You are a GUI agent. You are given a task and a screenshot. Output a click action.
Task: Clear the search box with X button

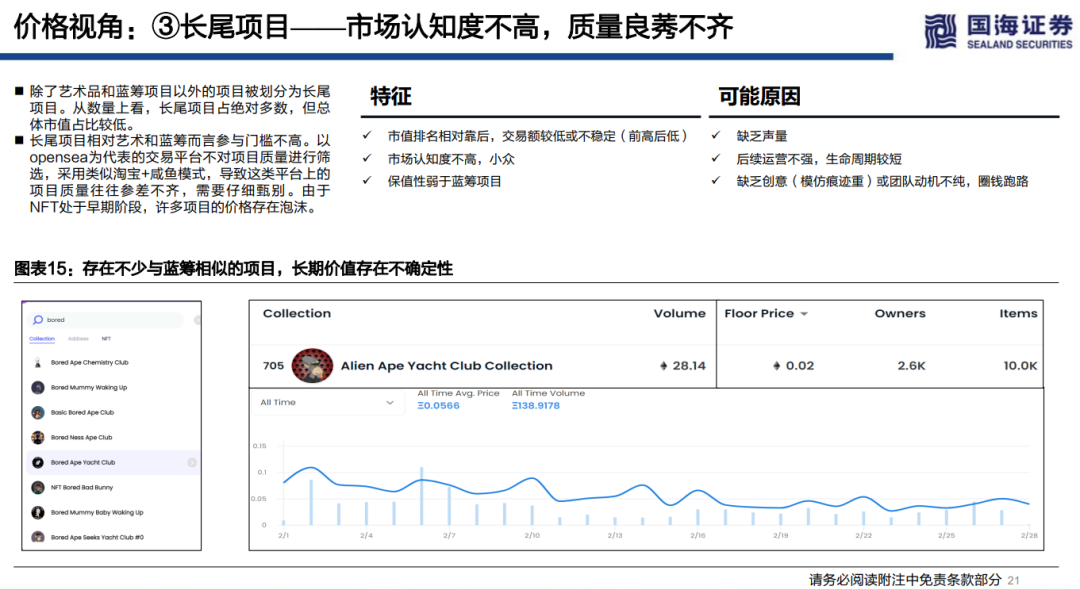coord(197,320)
